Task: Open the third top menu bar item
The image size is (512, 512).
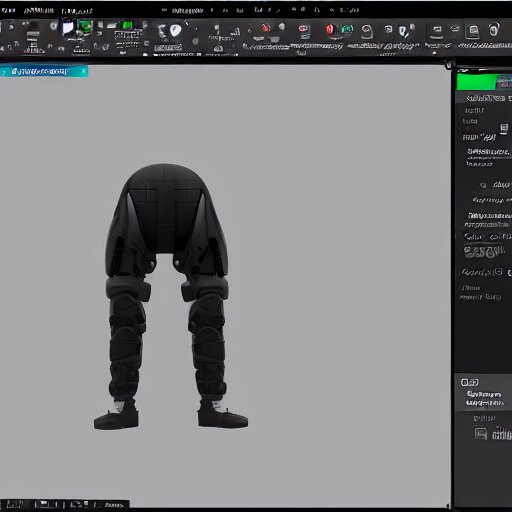Action: tap(77, 11)
